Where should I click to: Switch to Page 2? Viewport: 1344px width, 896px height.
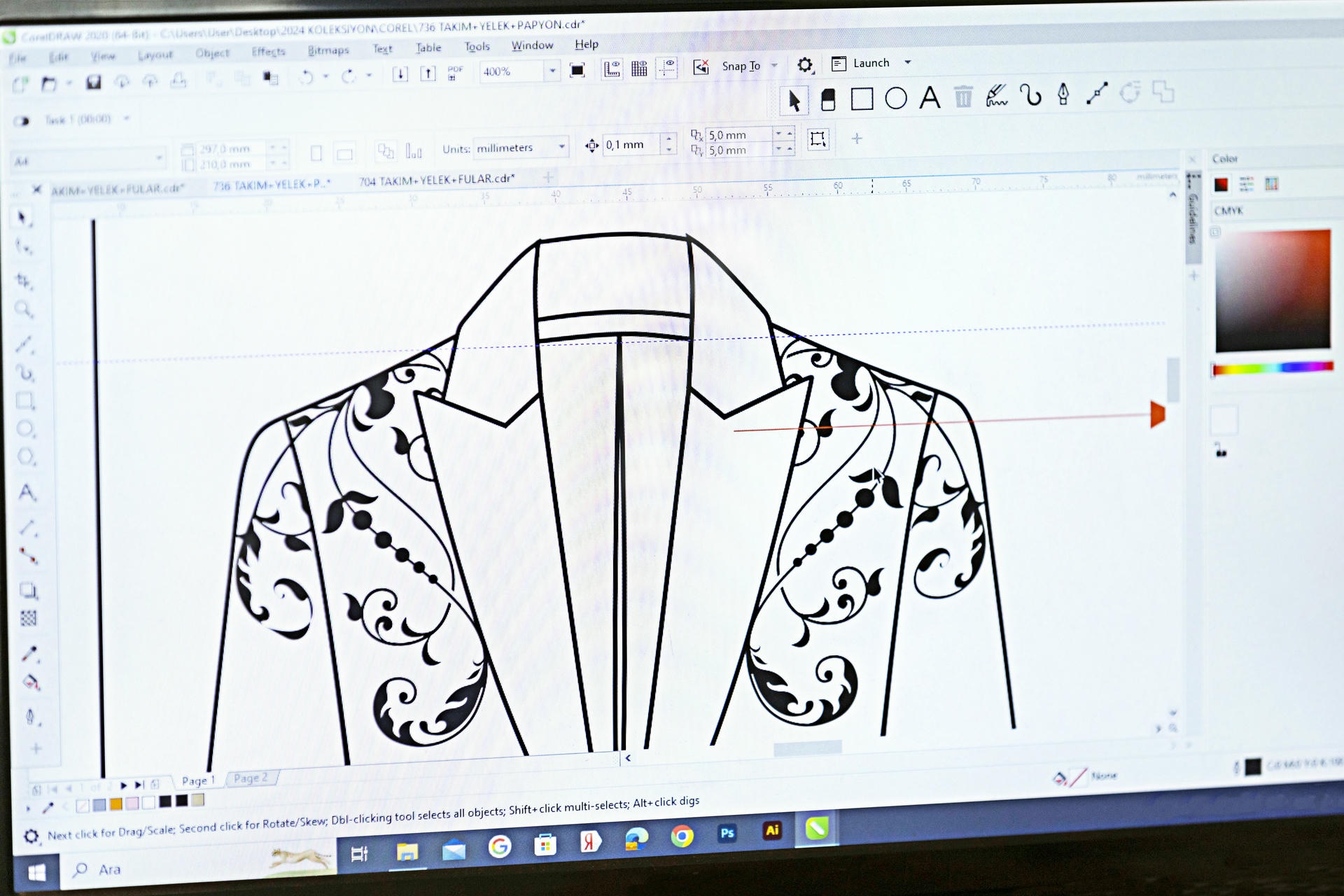tap(251, 778)
